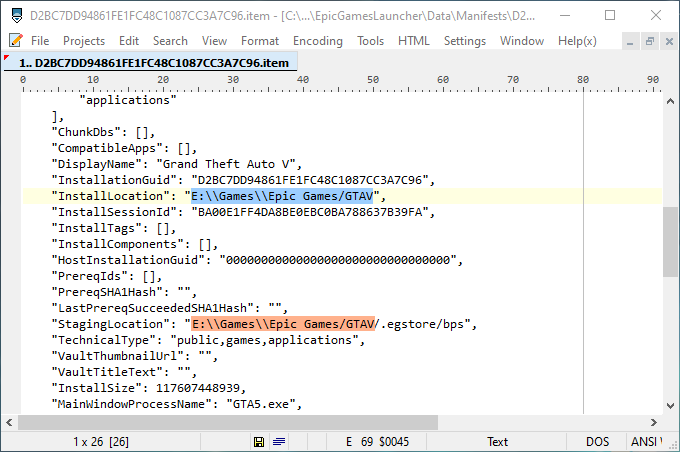The image size is (680, 452).
Task: Click the horizontal scrollbar left arrow
Action: pyautogui.click(x=9, y=423)
